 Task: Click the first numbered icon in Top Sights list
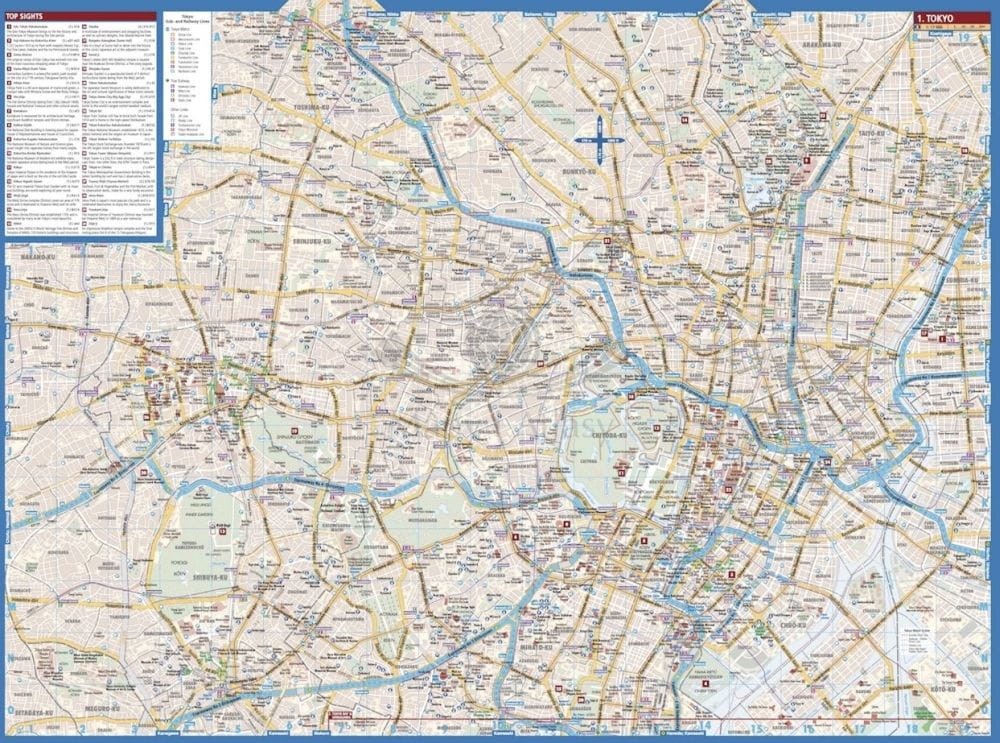pos(9,28)
